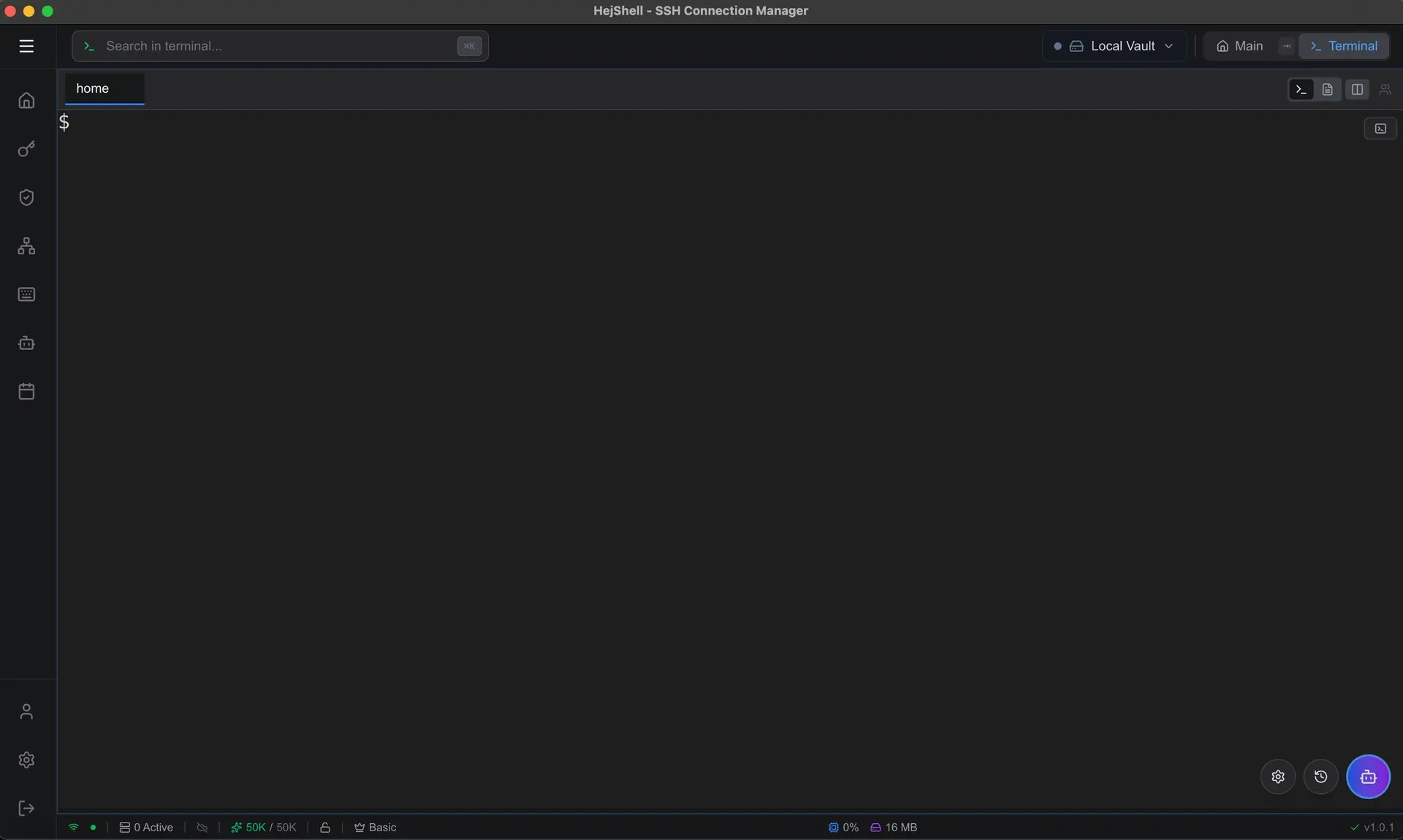Open the history clock icon at bottom right
1403x840 pixels.
pyautogui.click(x=1320, y=777)
